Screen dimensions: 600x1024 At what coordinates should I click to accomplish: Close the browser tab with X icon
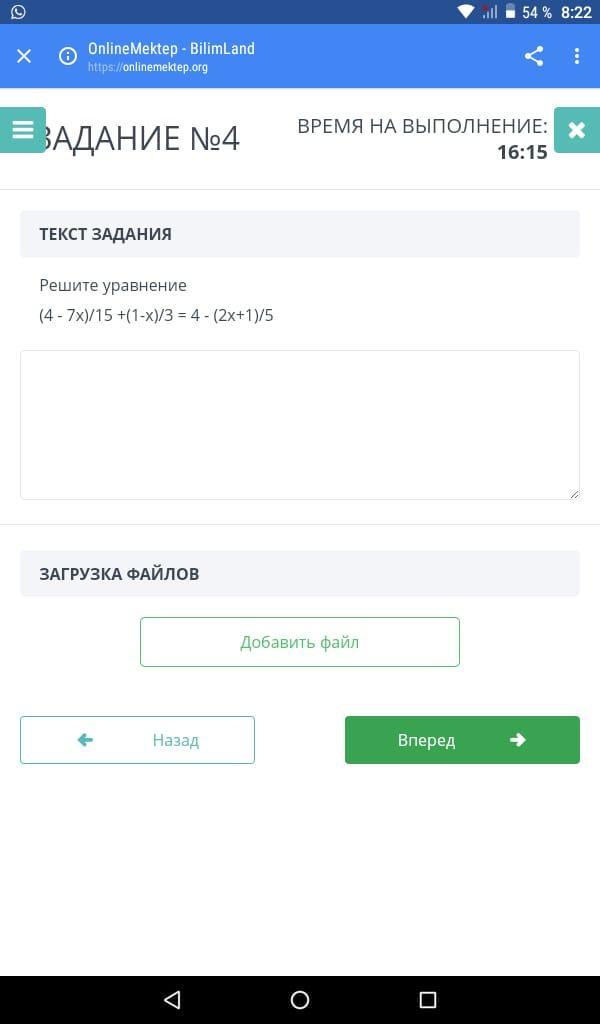pyautogui.click(x=24, y=56)
